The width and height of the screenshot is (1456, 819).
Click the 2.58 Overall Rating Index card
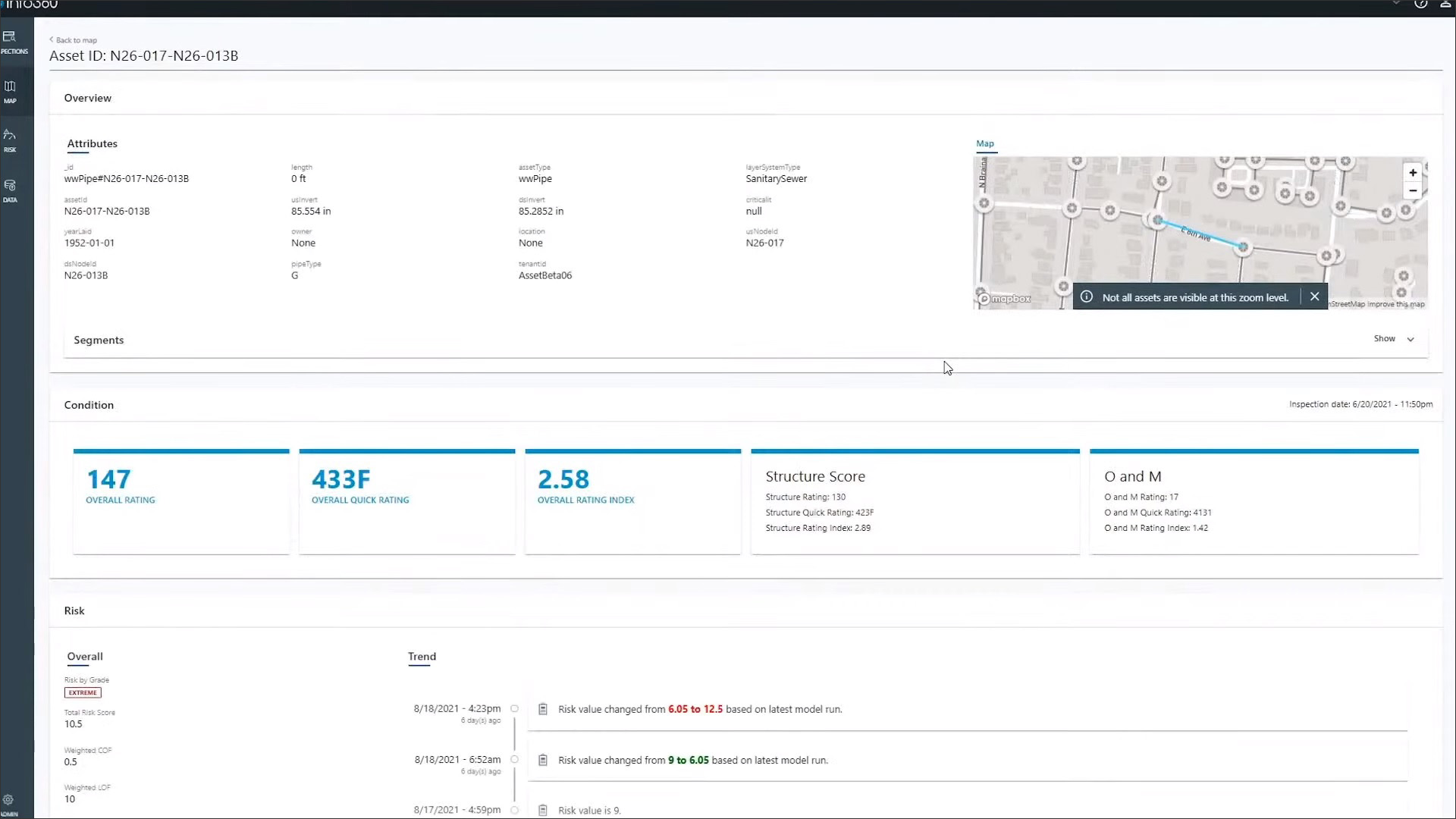633,501
